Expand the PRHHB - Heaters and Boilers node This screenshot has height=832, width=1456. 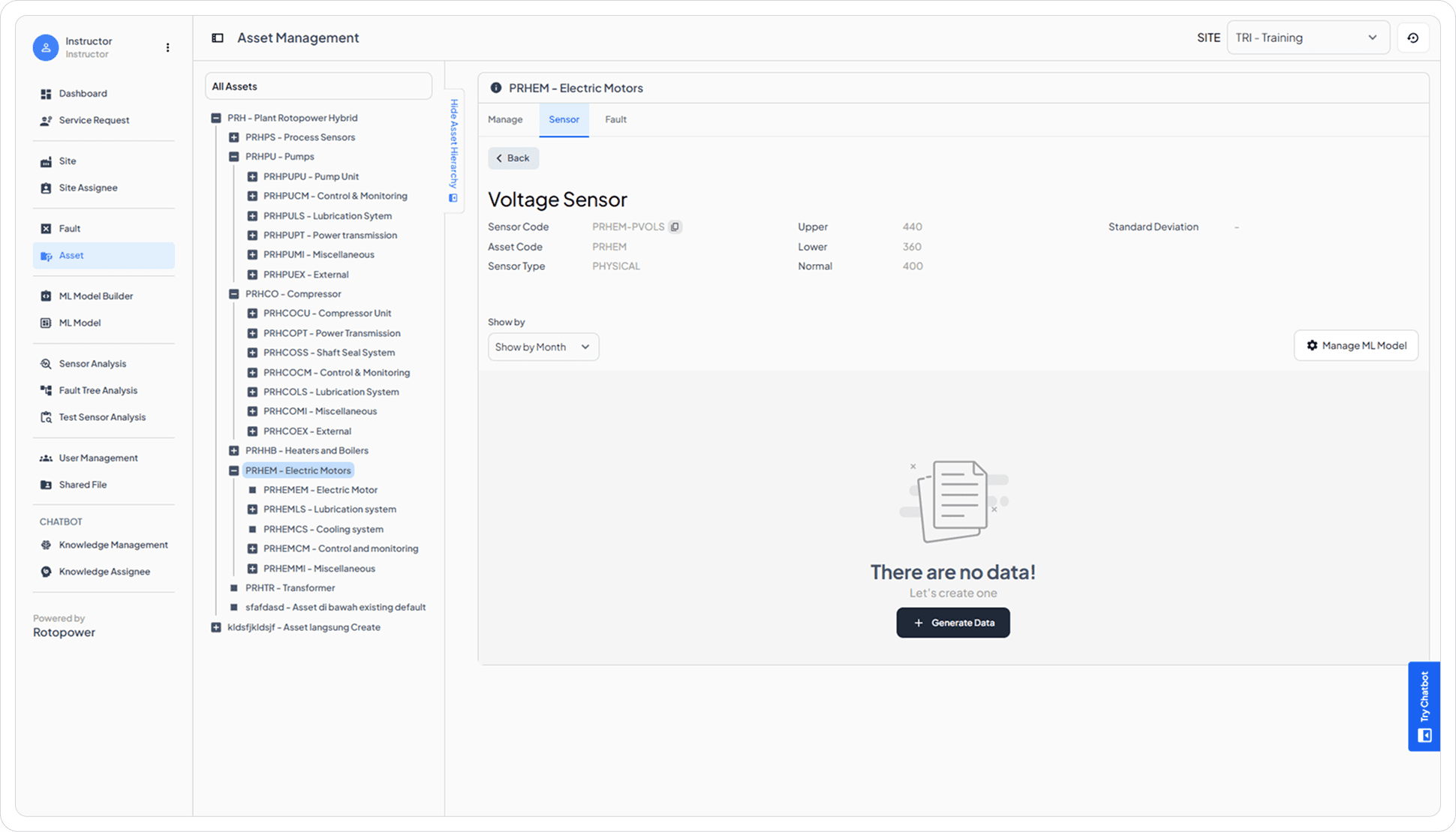pyautogui.click(x=234, y=451)
